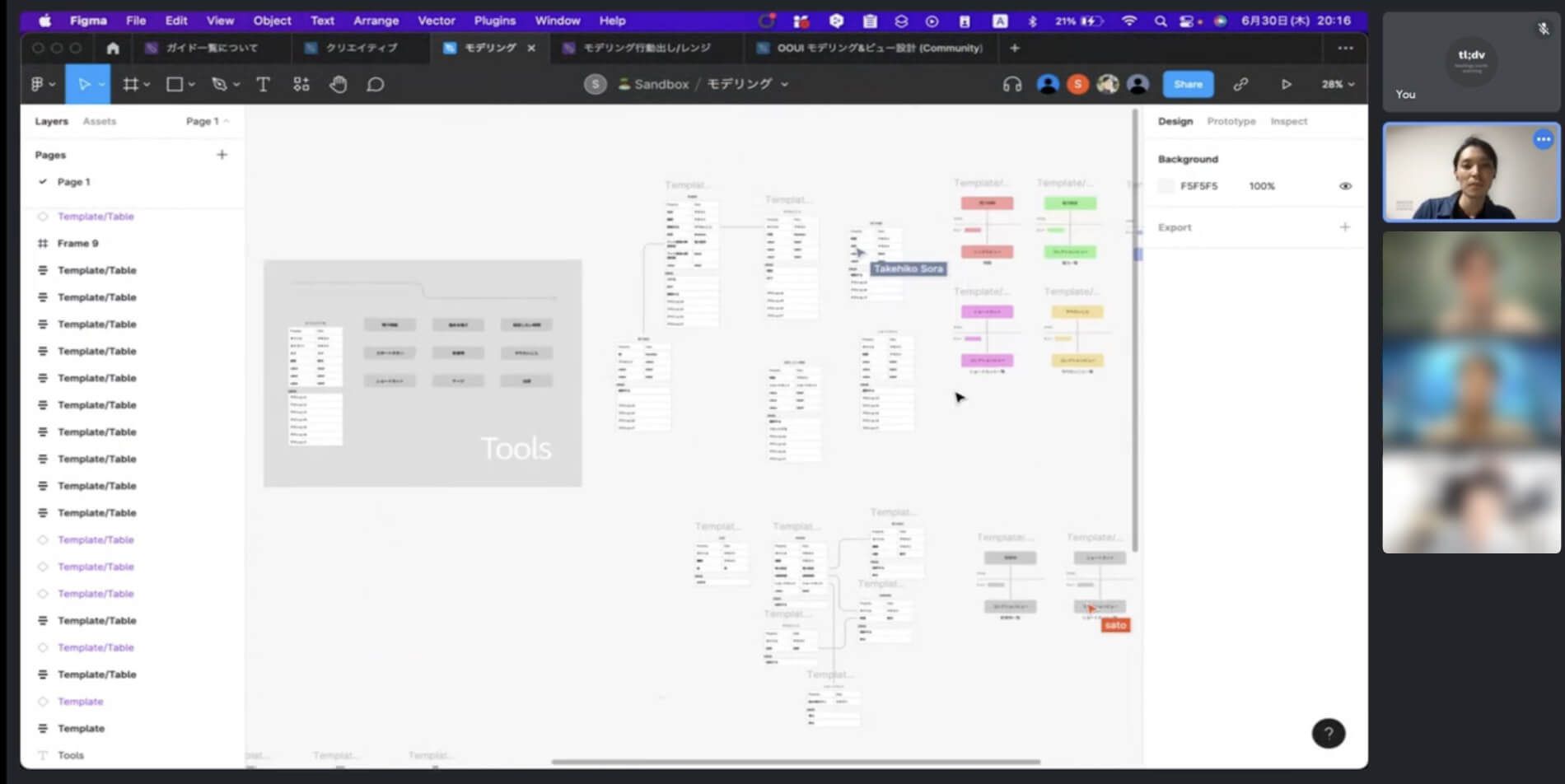Open the Apple menu

[44, 21]
